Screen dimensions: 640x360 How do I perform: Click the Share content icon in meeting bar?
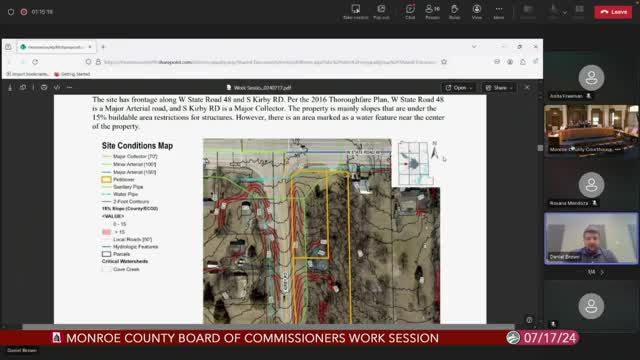click(x=579, y=12)
